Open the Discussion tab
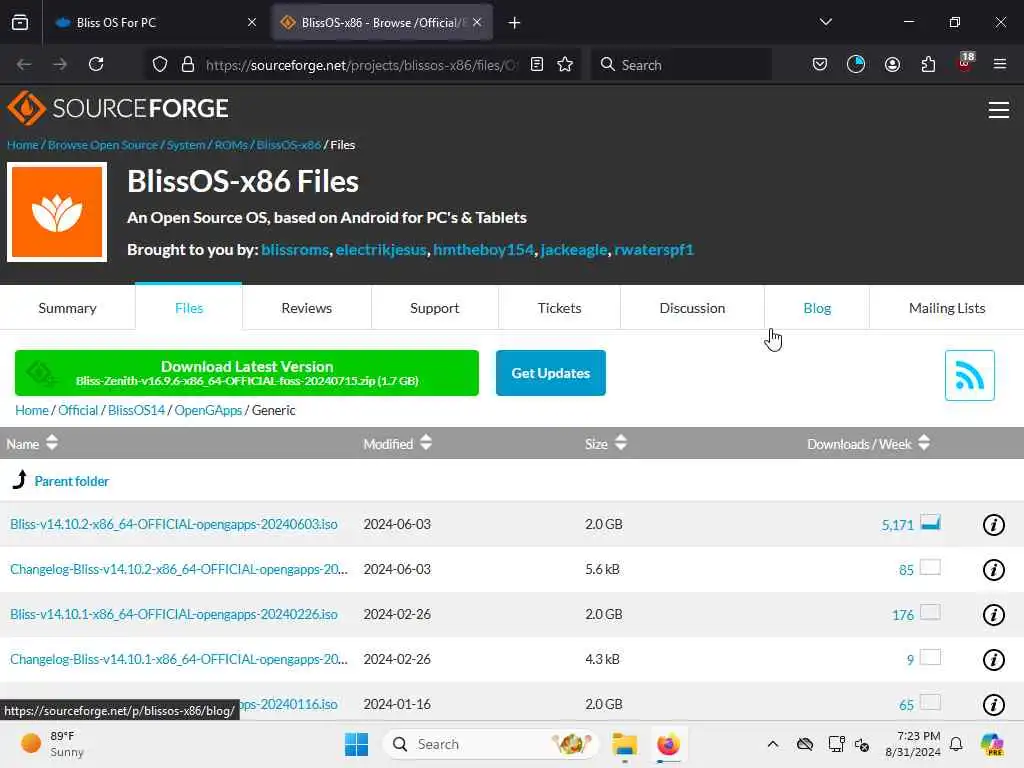1024x768 pixels. pyautogui.click(x=692, y=308)
